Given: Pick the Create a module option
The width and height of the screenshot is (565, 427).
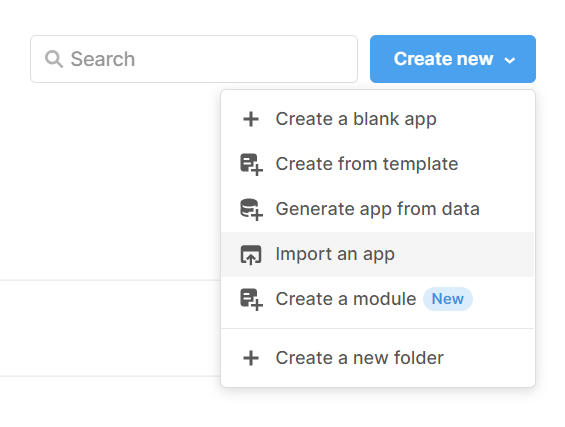Looking at the screenshot, I should [x=377, y=299].
